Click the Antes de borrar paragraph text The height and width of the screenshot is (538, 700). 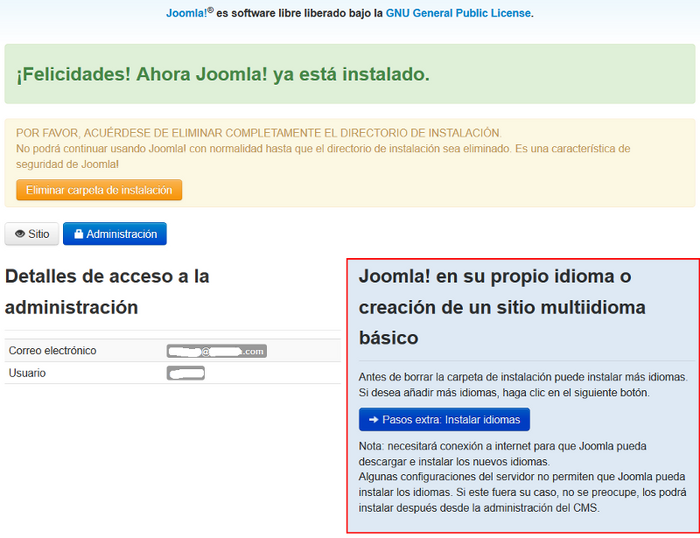(522, 377)
